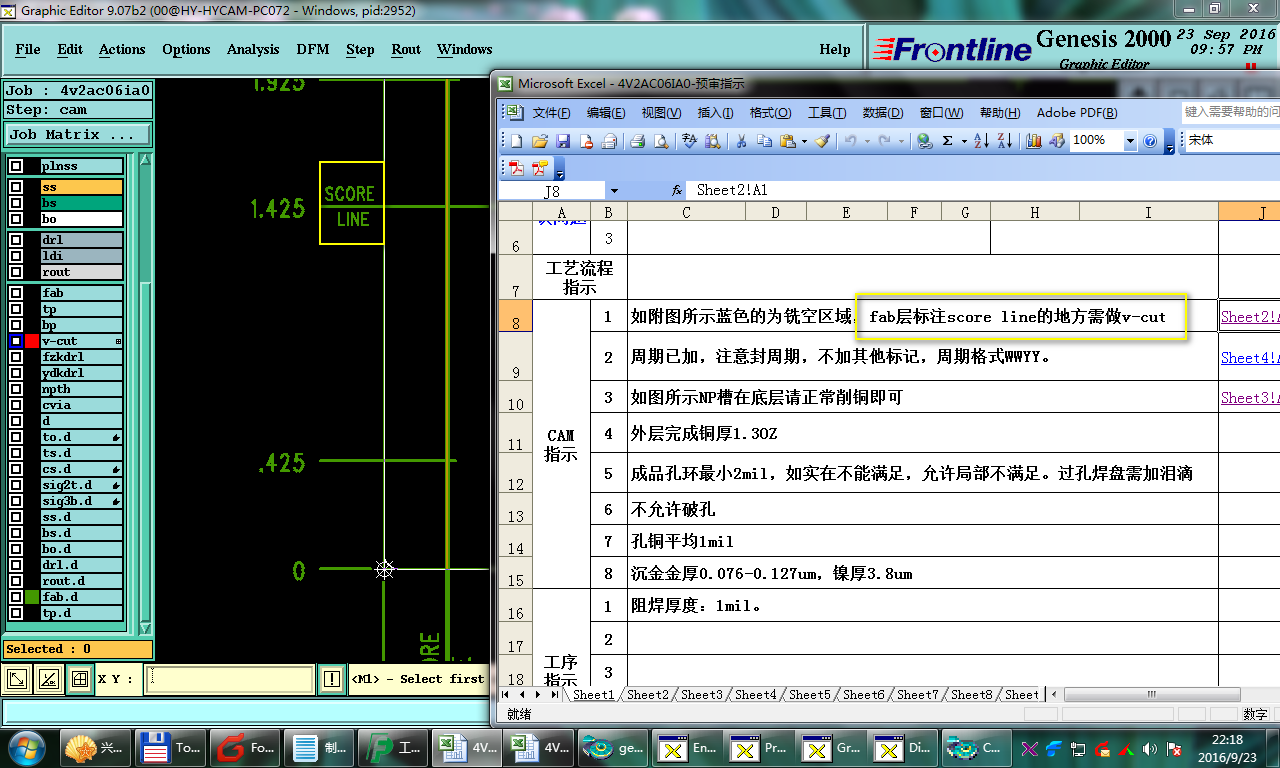Run Excel spelling check icon
This screenshot has width=1280, height=768.
click(x=689, y=141)
